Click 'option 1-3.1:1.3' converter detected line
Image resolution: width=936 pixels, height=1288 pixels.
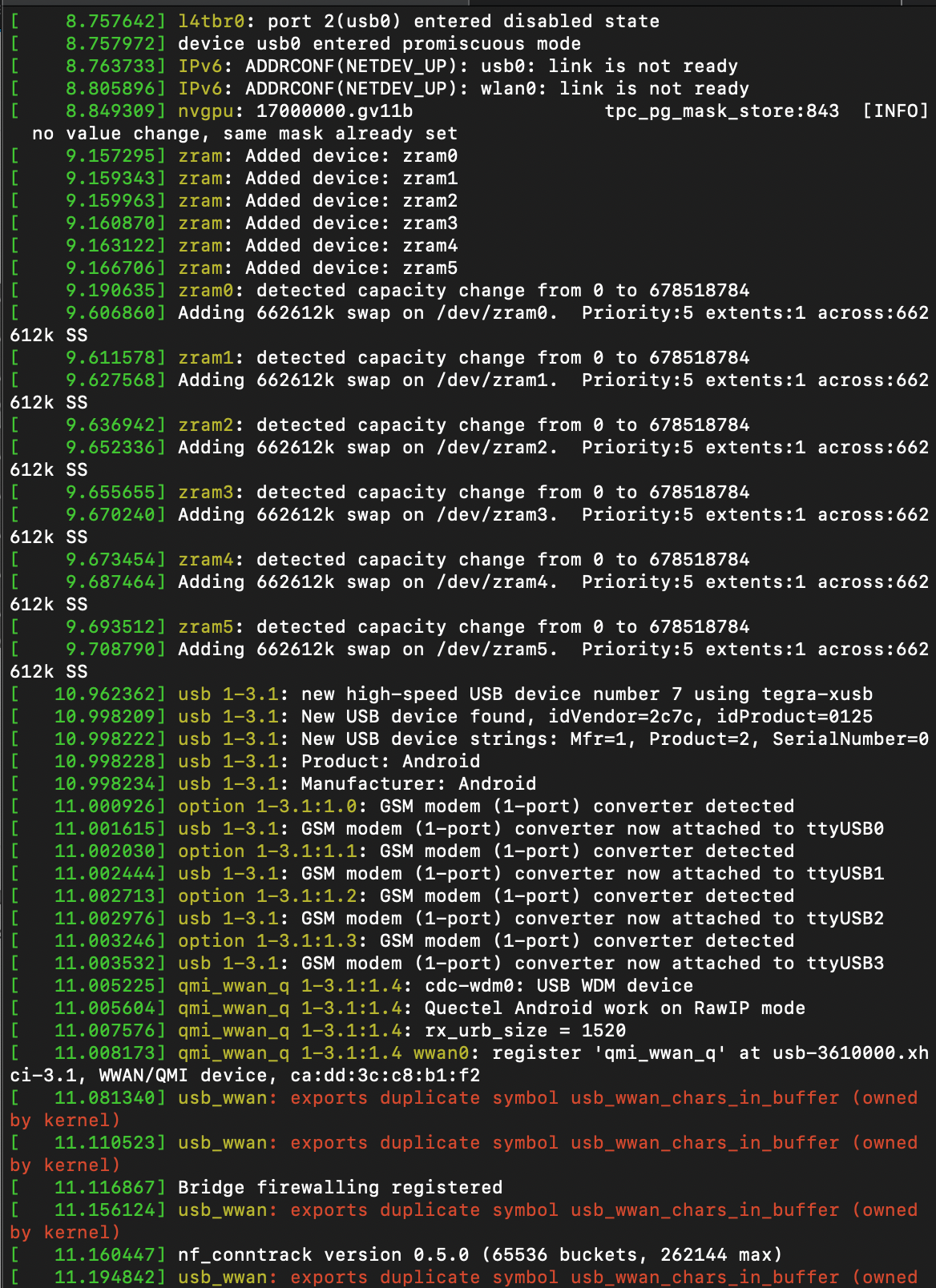pos(402,940)
